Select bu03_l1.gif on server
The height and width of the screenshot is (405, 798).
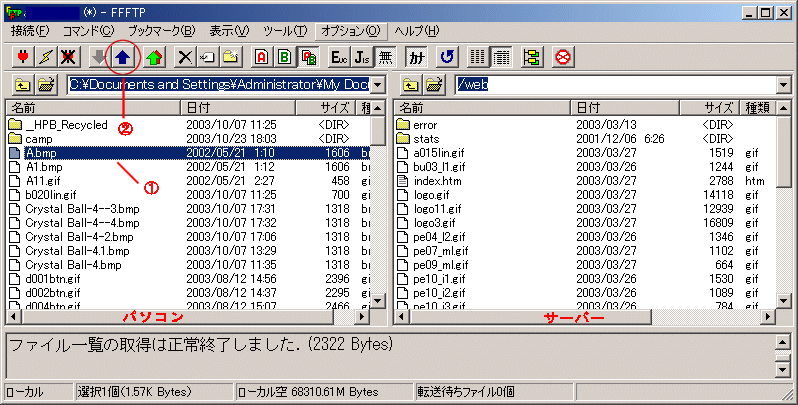(x=439, y=167)
